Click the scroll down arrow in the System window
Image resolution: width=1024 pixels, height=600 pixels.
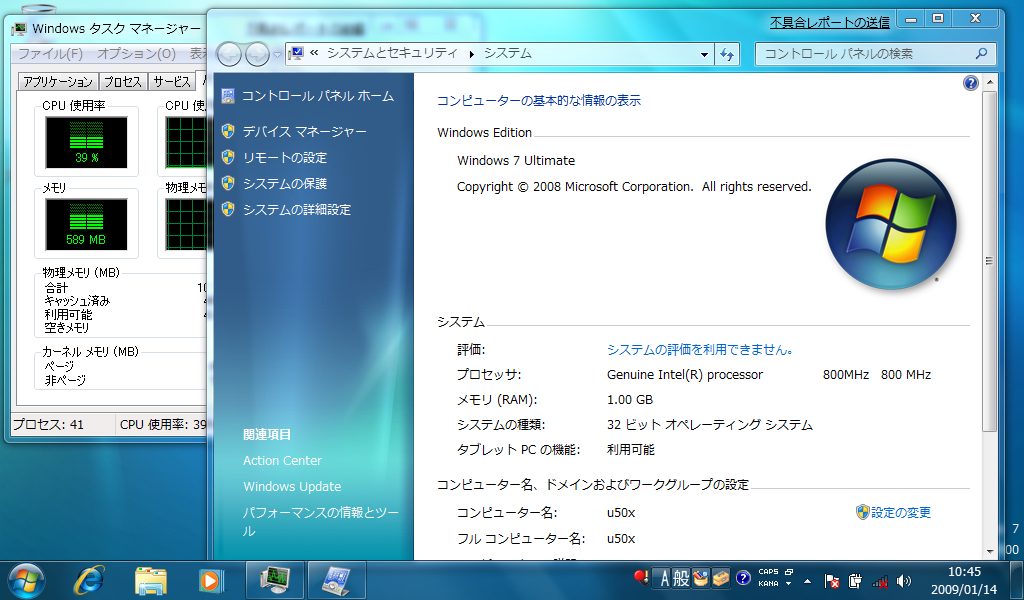[989, 552]
